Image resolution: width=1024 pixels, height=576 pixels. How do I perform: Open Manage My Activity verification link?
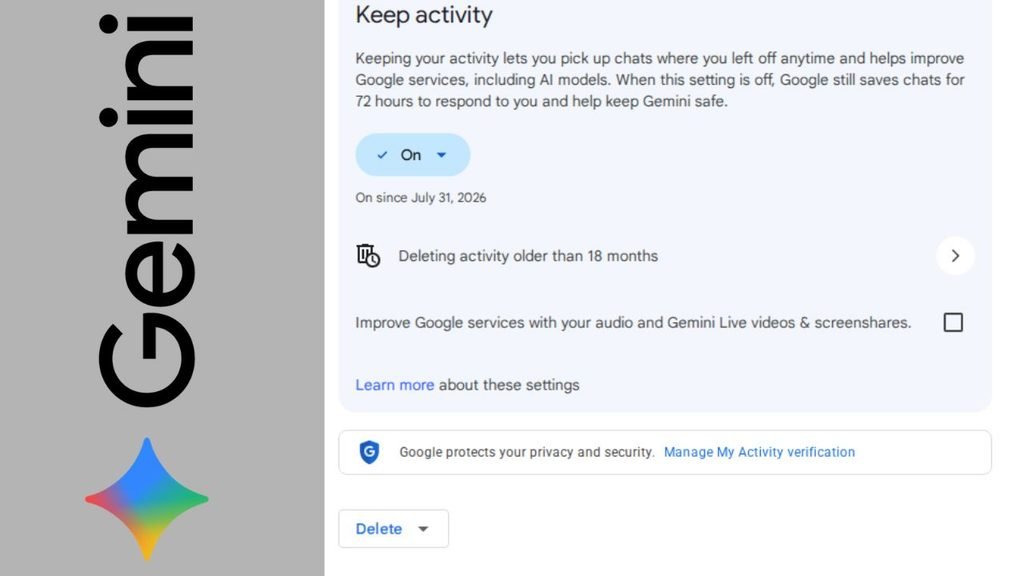point(759,452)
